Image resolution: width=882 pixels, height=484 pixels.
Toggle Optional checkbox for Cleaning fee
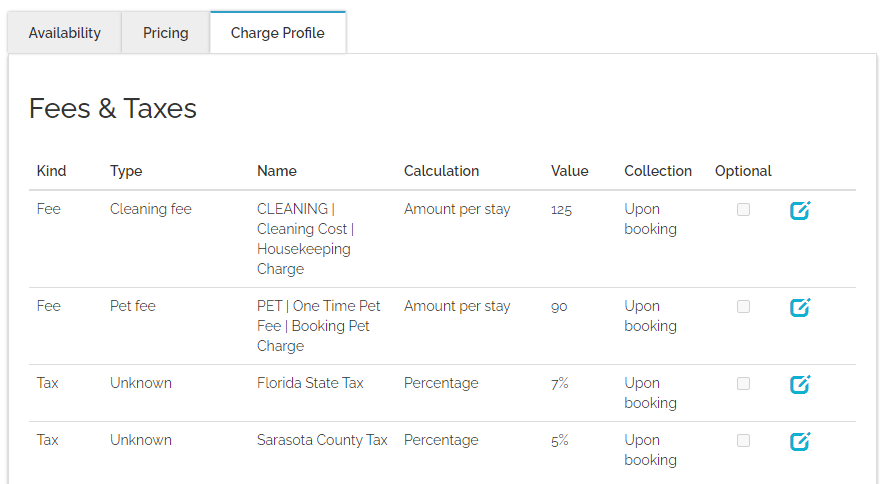(x=743, y=210)
